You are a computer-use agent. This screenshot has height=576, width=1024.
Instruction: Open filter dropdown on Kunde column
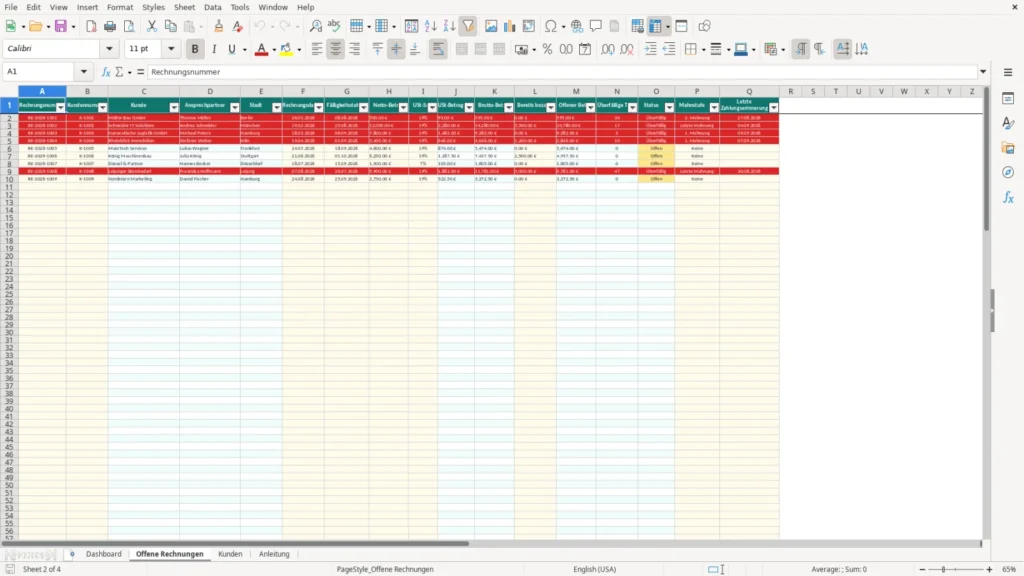tap(174, 107)
